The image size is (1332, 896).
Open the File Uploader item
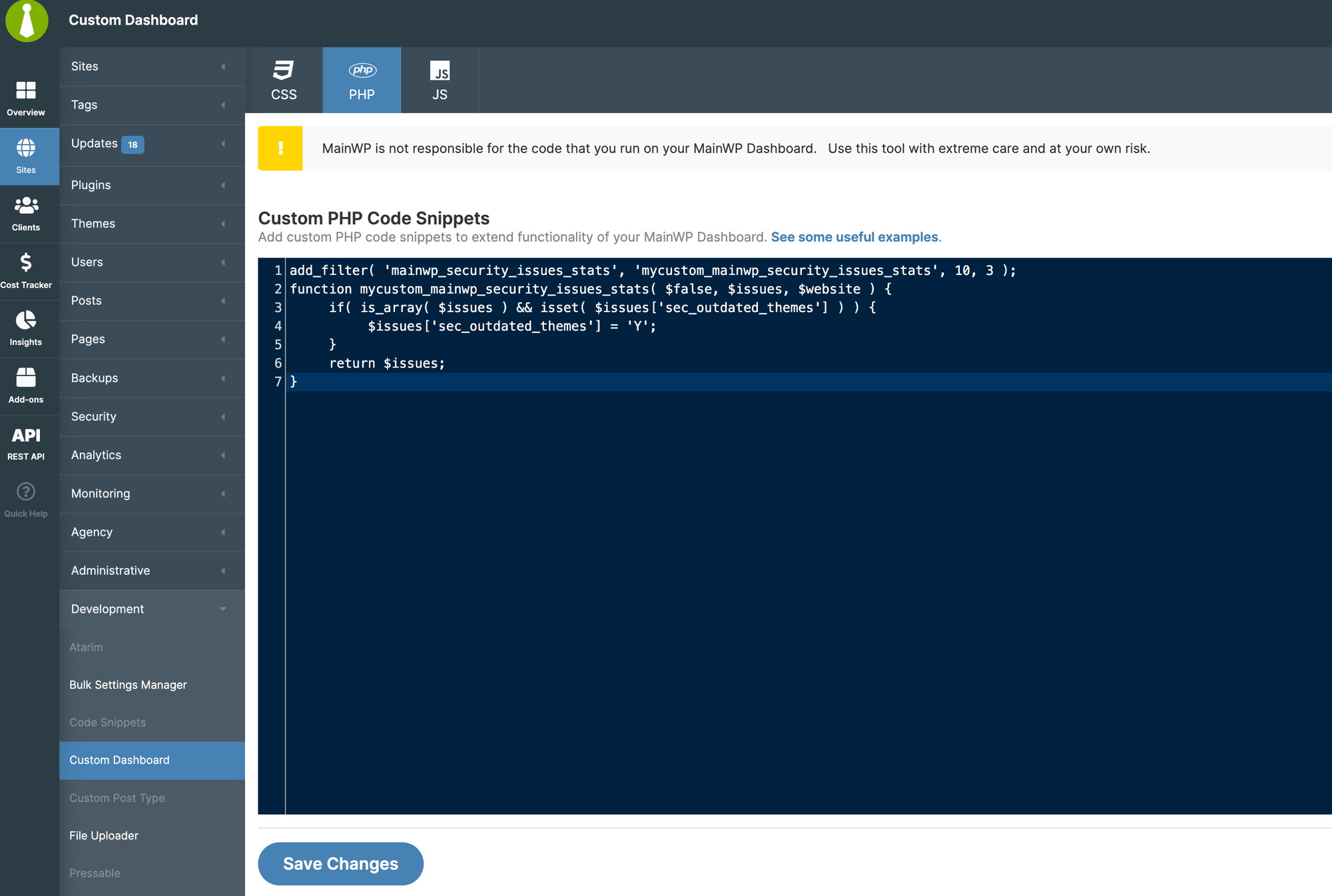(152, 835)
